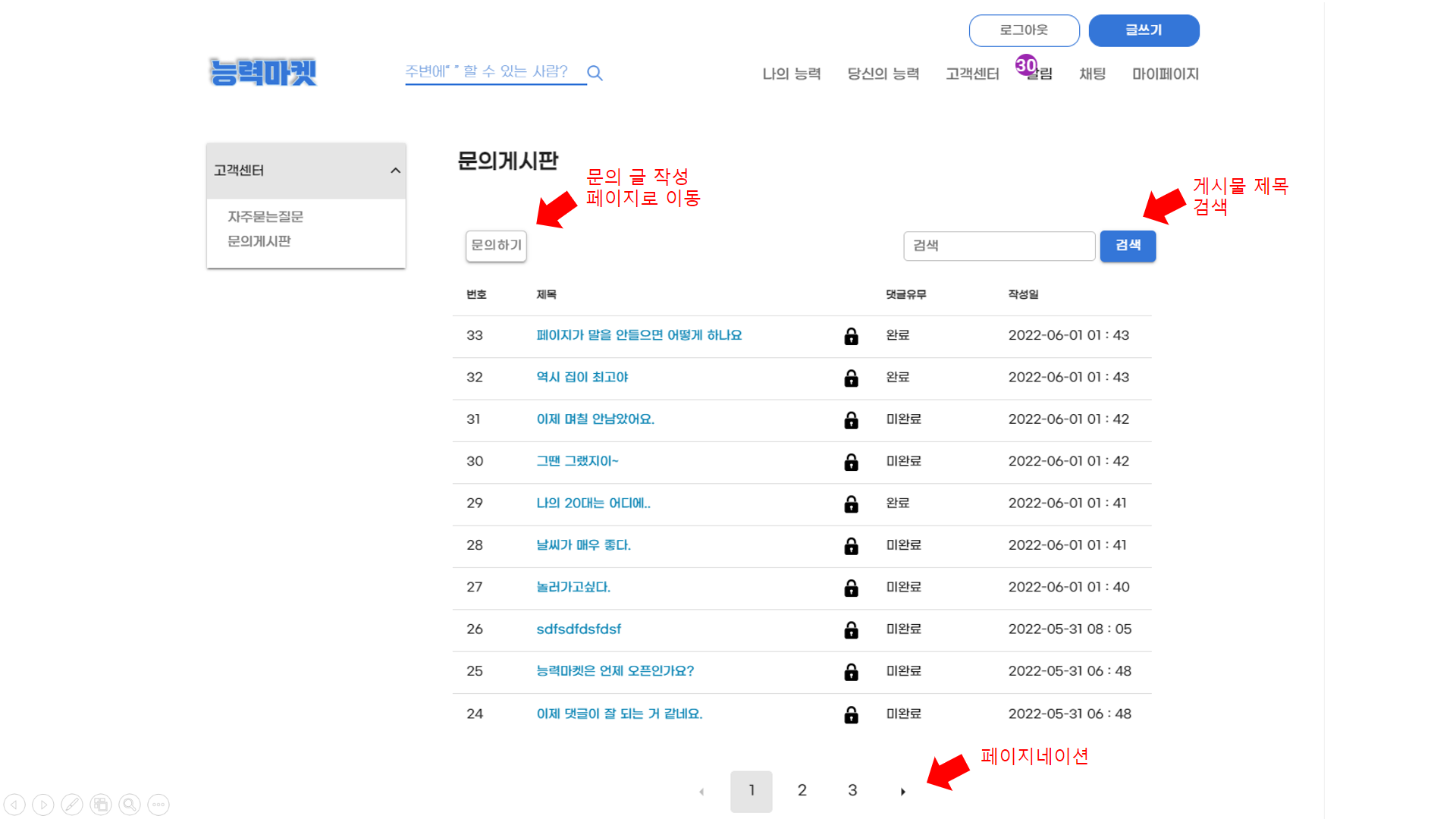The width and height of the screenshot is (1456, 819).
Task: Open post sdfsdfdsfdsf
Action: (579, 629)
